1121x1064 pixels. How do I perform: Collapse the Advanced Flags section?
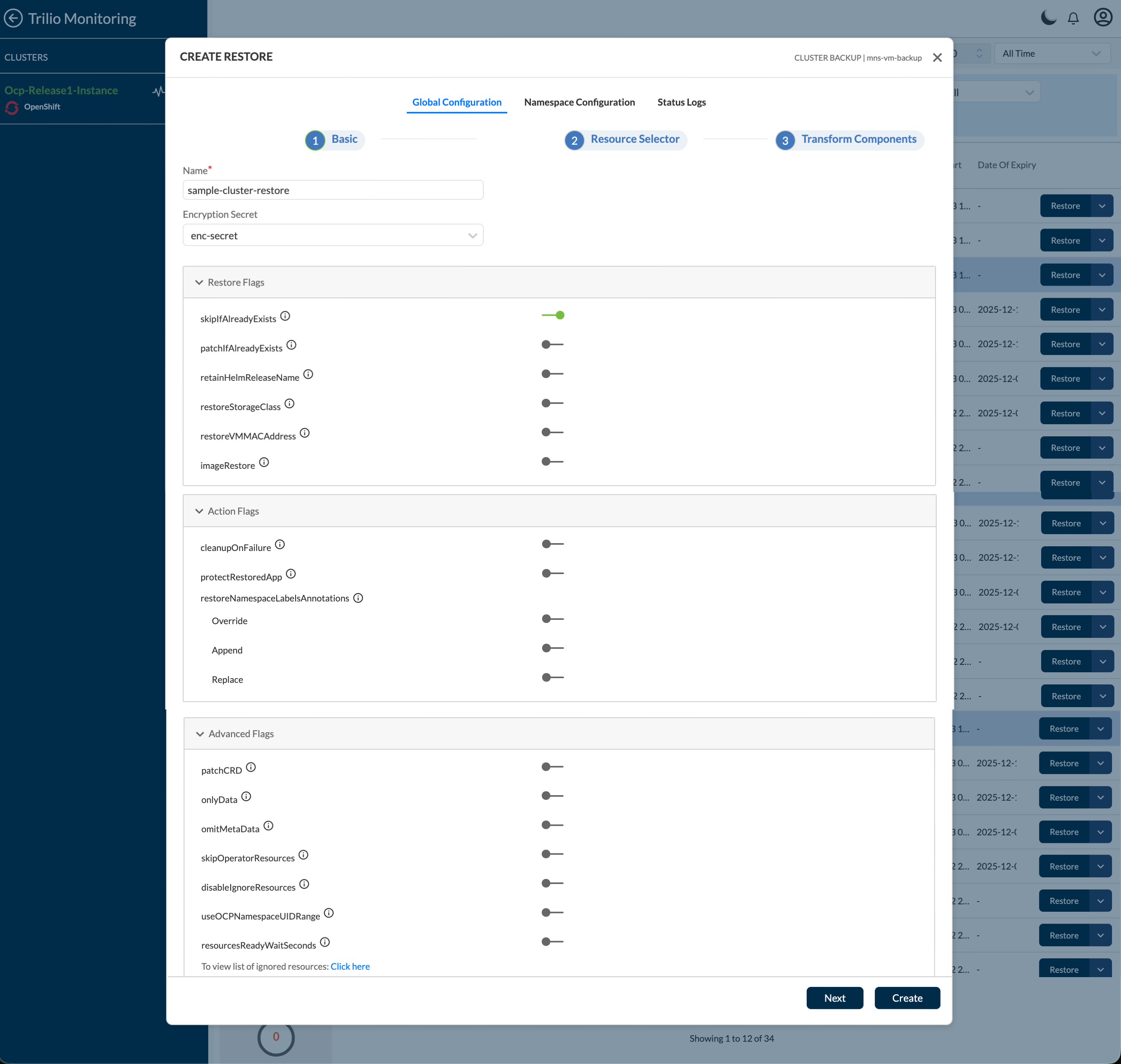click(x=200, y=734)
